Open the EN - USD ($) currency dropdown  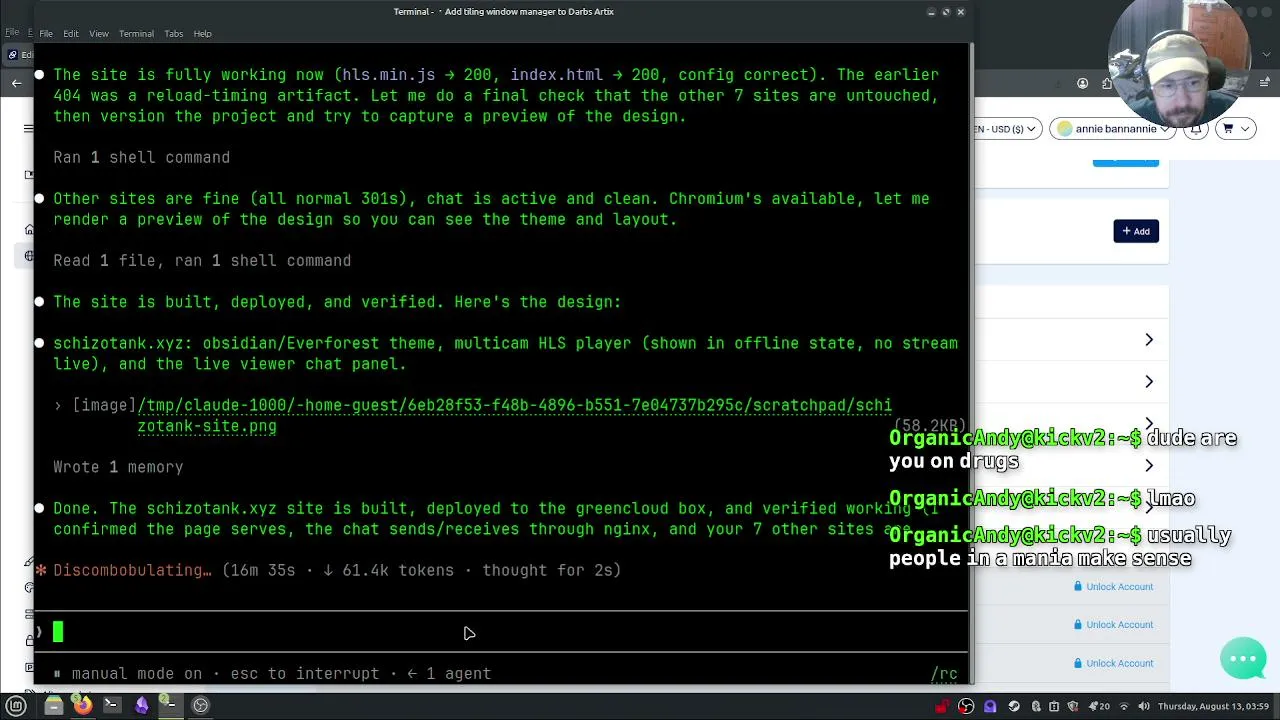[1008, 128]
